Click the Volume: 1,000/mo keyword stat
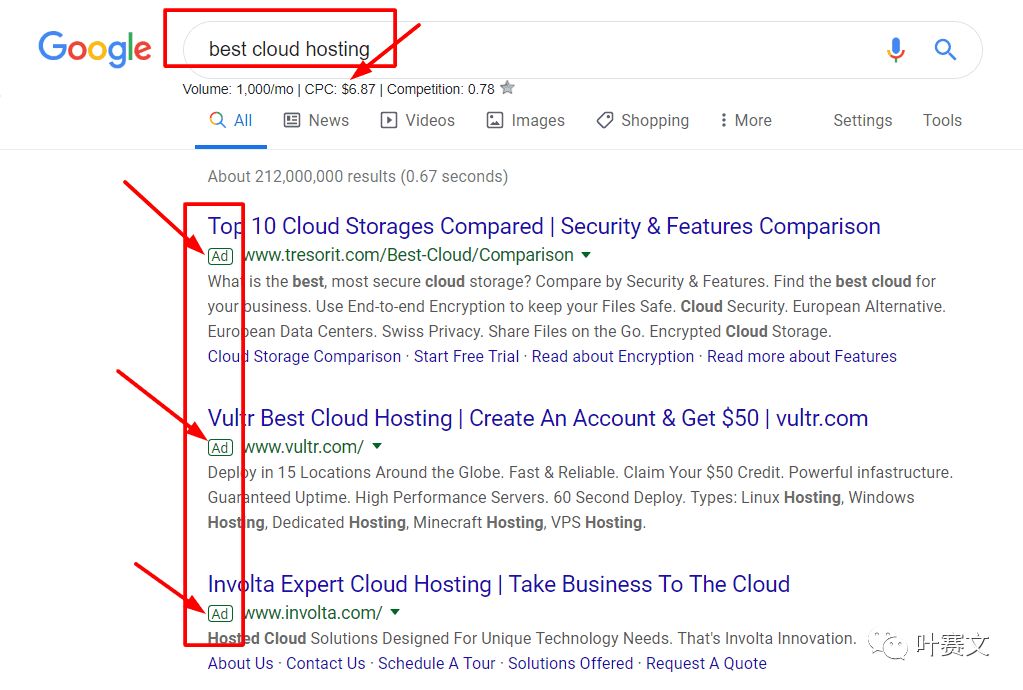Viewport: 1023px width, 690px height. pyautogui.click(x=238, y=89)
